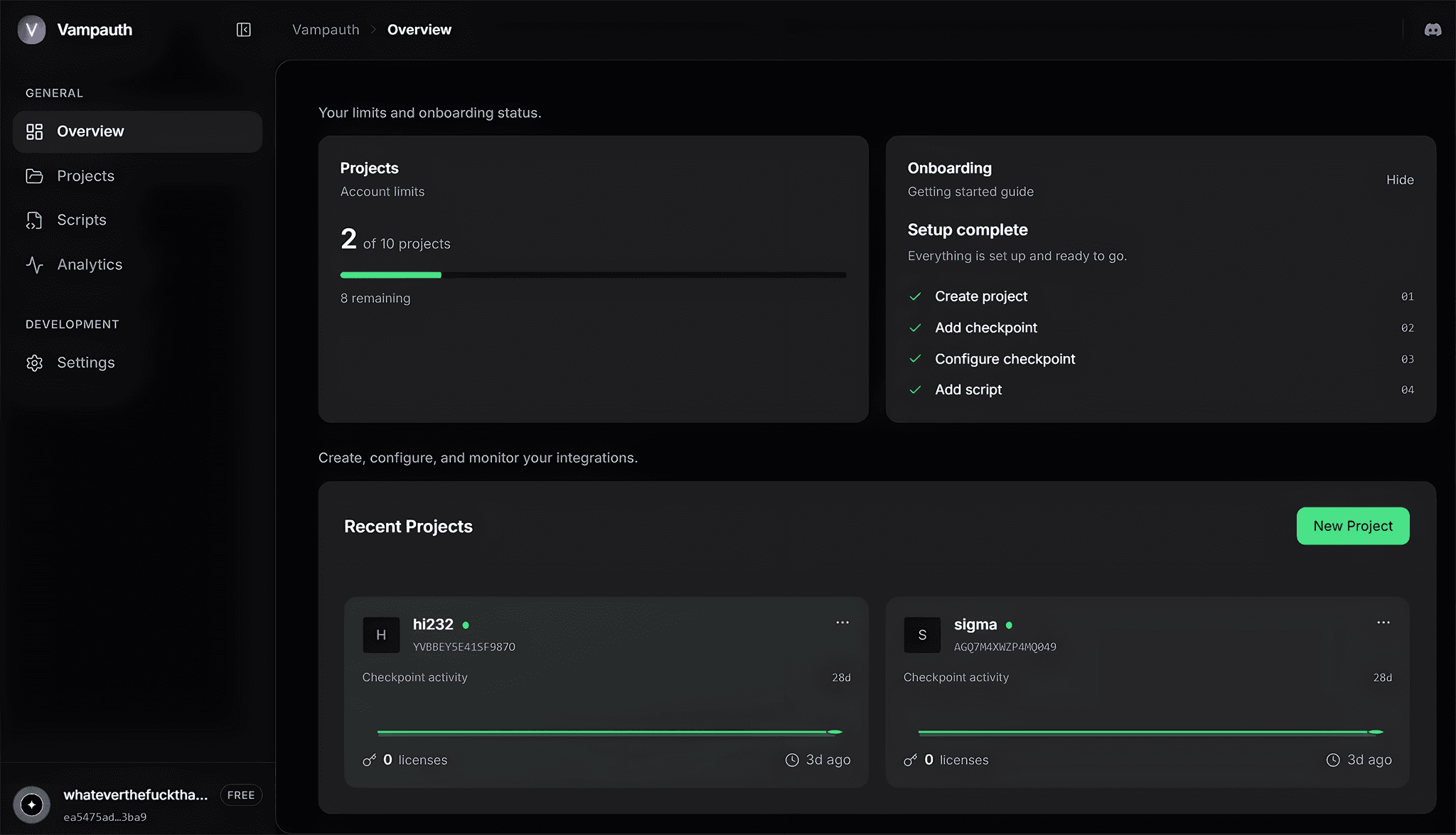
Task: Click the checkmark next to Create project
Action: pyautogui.click(x=916, y=296)
